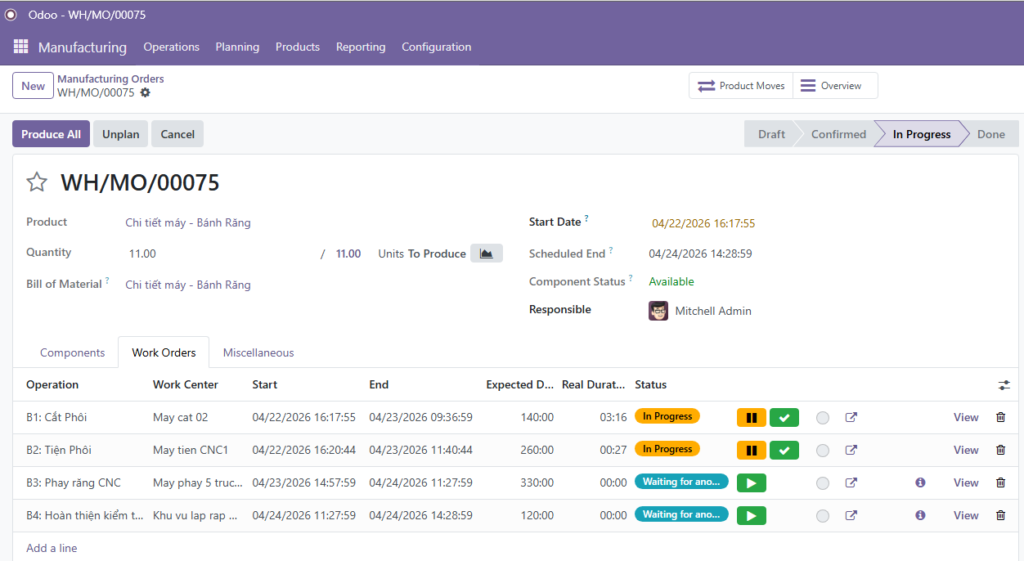Open external link icon for B1 row
1024x561 pixels.
pos(851,417)
